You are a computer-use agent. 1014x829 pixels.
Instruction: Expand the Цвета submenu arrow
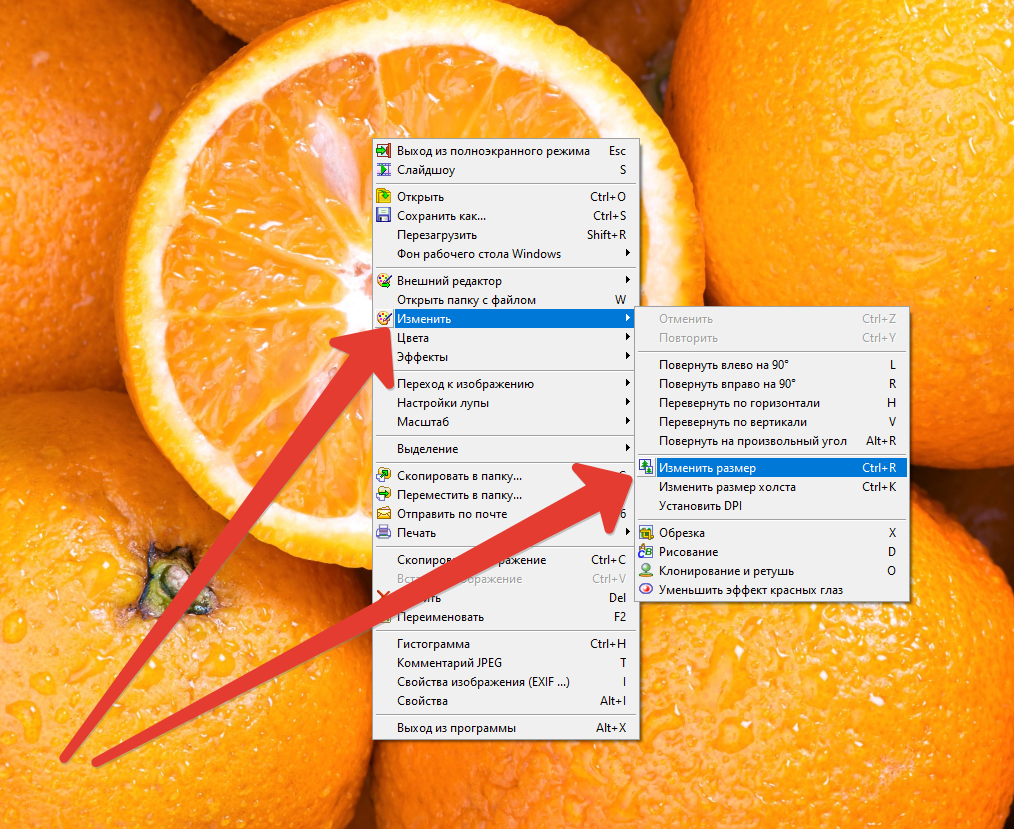(x=627, y=337)
